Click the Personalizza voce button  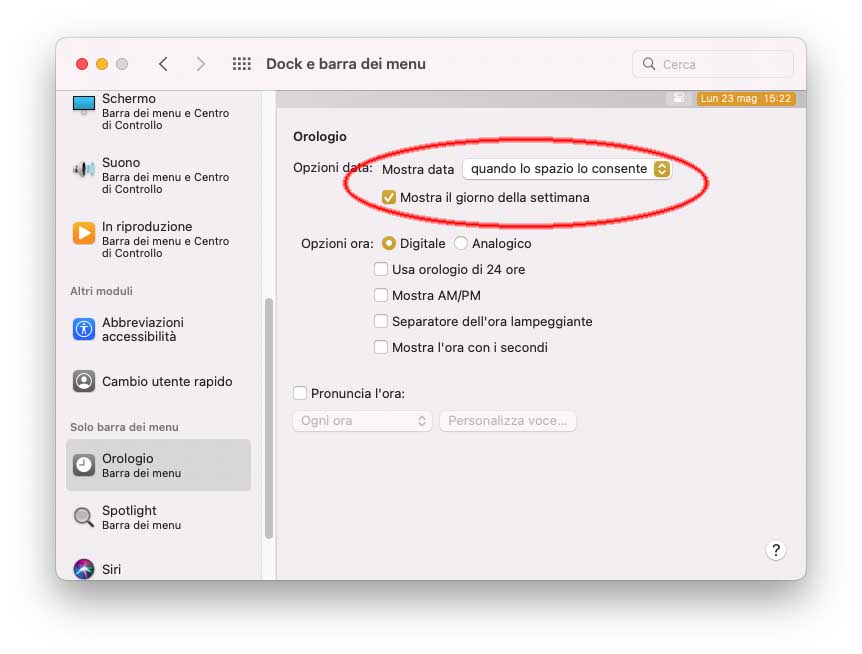[507, 421]
